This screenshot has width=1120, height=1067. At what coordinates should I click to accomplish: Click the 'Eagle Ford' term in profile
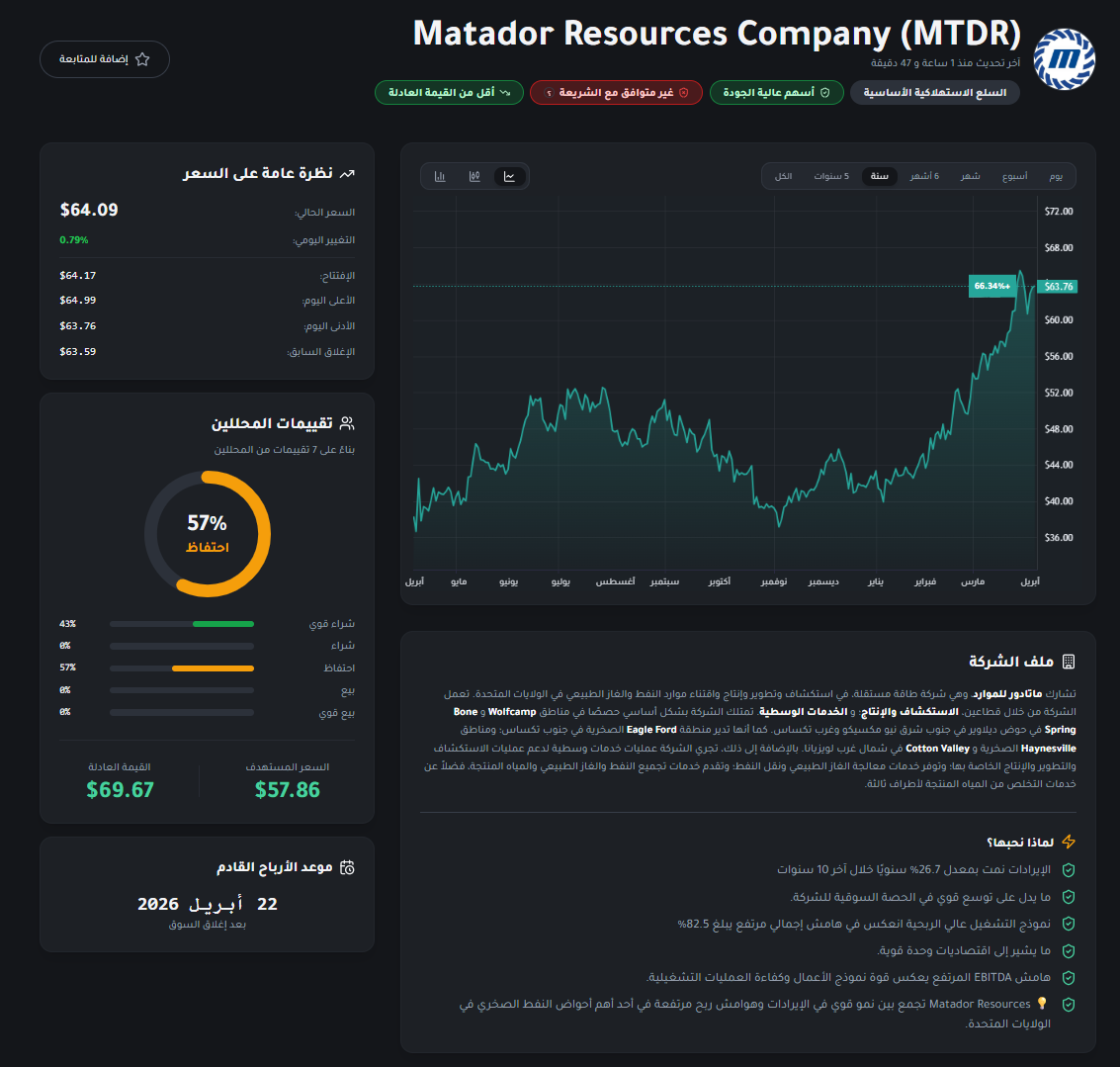pyautogui.click(x=651, y=730)
